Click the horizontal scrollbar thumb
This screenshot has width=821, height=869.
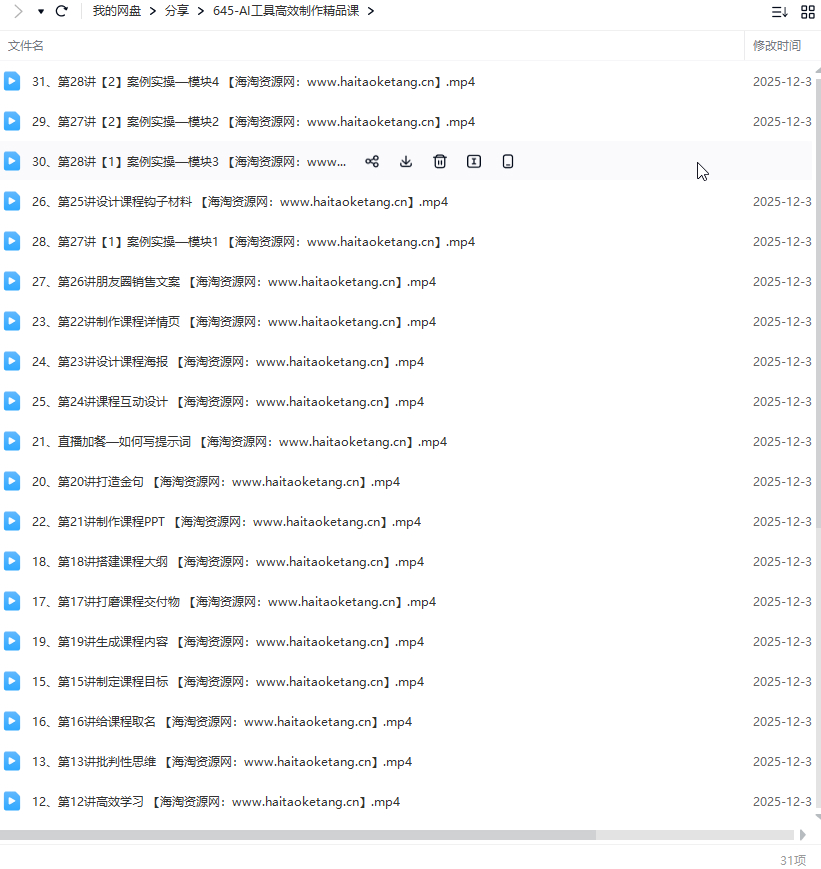pyautogui.click(x=298, y=834)
